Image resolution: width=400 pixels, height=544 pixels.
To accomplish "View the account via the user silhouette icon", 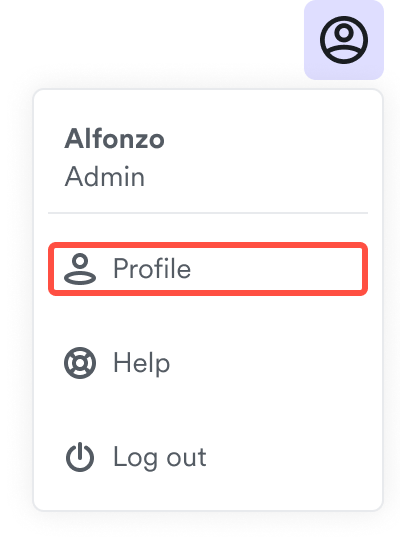I will point(80,269).
